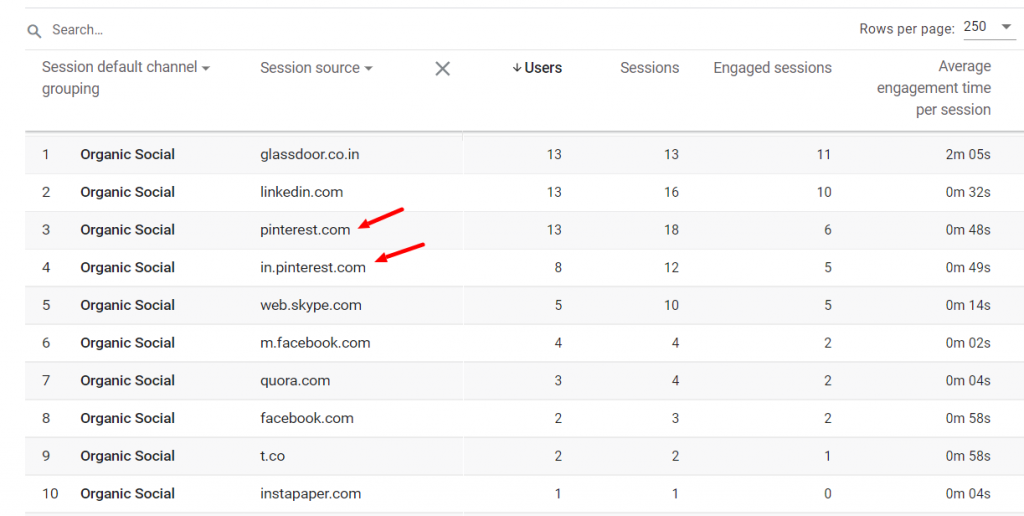Click the Users sort arrow
Image resolution: width=1024 pixels, height=516 pixels.
click(517, 68)
